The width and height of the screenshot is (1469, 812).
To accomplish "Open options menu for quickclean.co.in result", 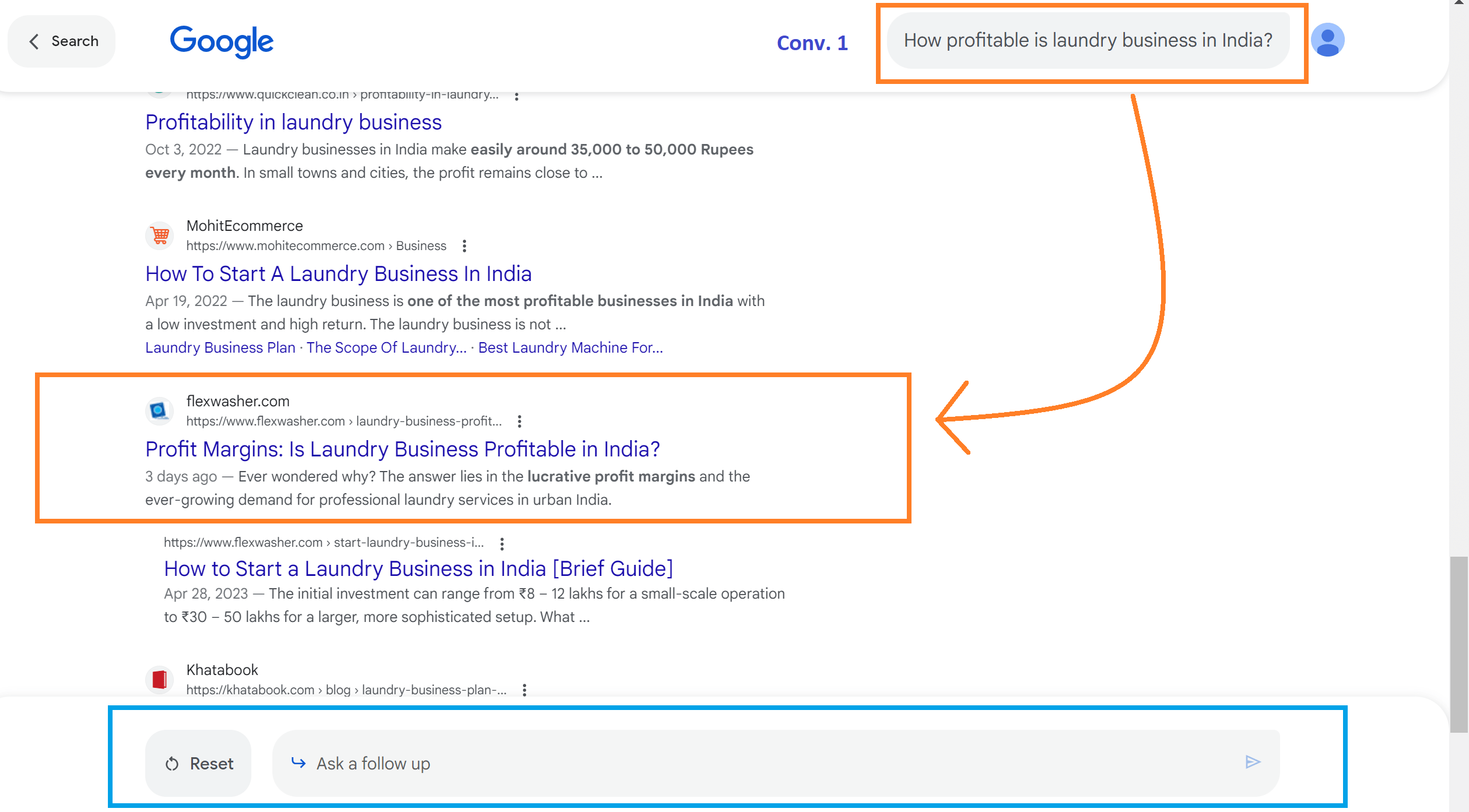I will pyautogui.click(x=517, y=96).
